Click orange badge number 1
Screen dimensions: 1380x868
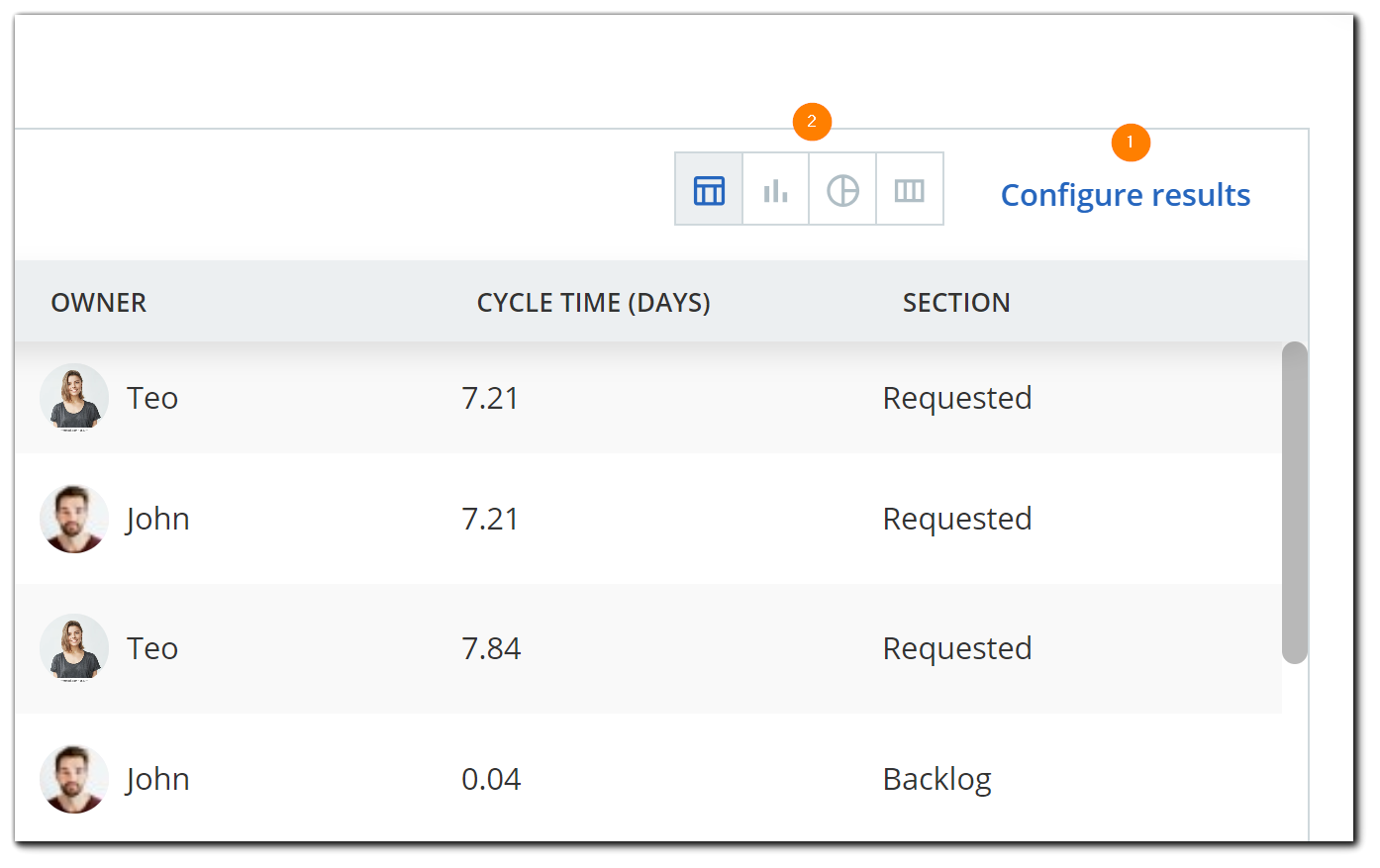coord(1131,143)
